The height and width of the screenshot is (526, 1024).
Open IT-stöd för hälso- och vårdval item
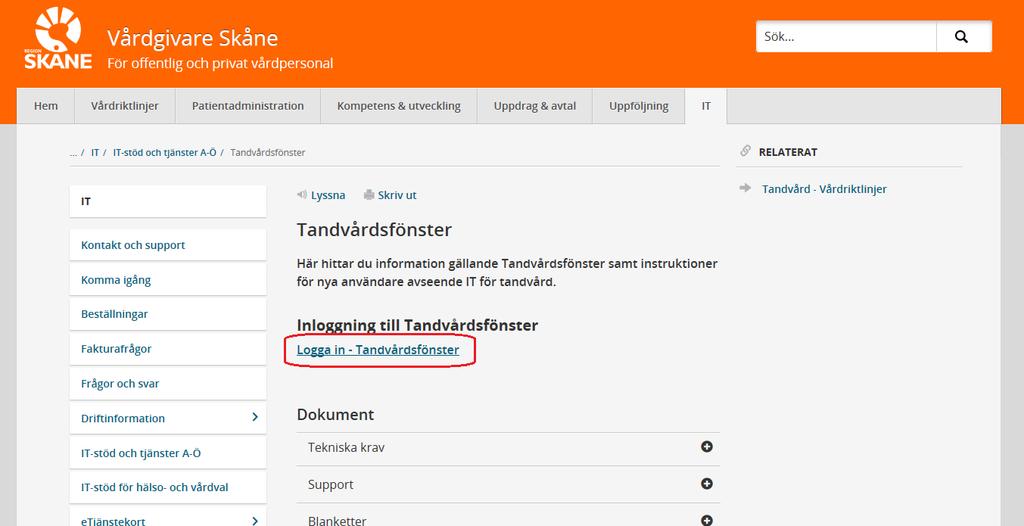click(168, 487)
